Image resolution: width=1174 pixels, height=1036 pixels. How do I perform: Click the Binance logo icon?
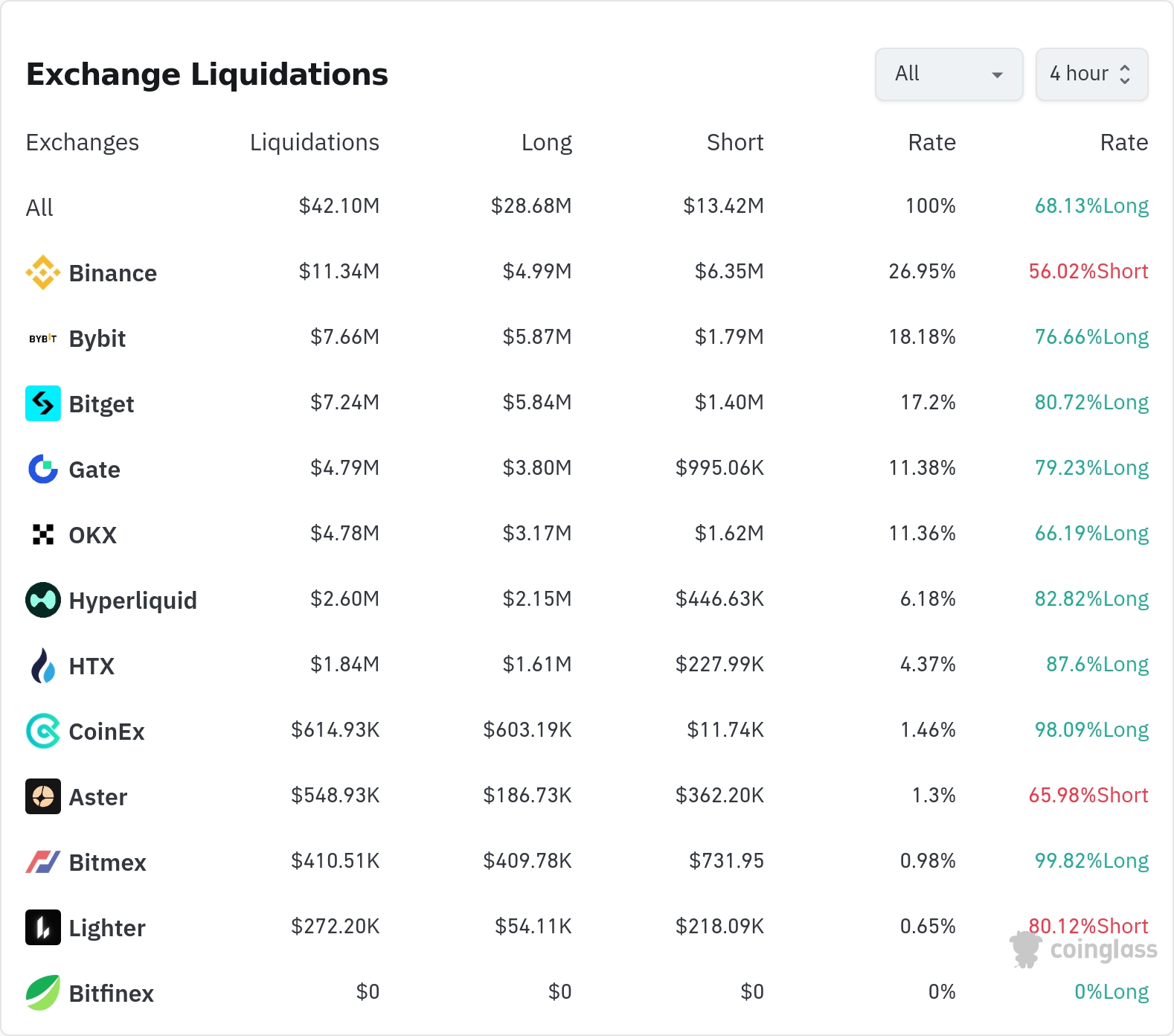43,272
